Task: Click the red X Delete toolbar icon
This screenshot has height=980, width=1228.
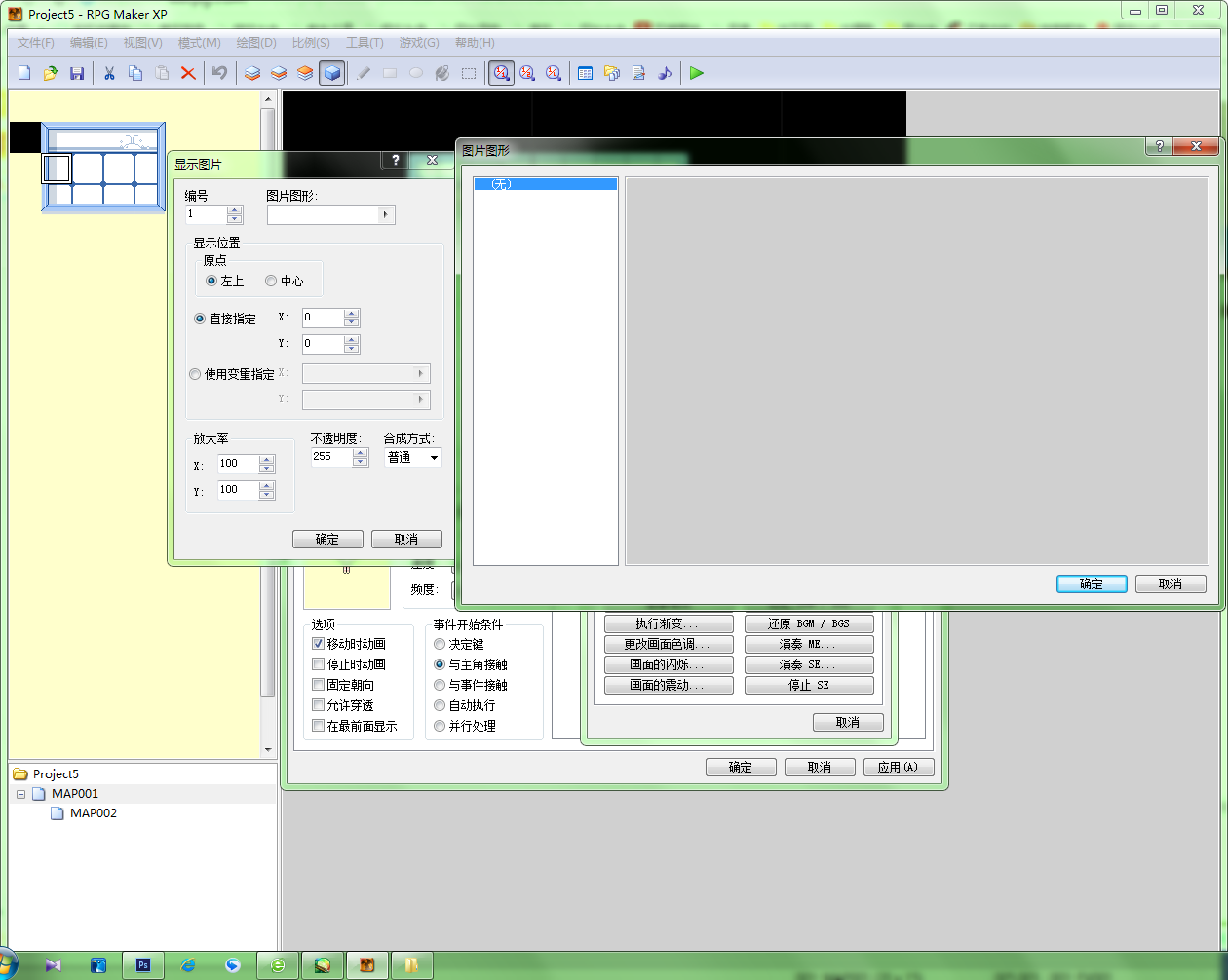Action: tap(188, 73)
